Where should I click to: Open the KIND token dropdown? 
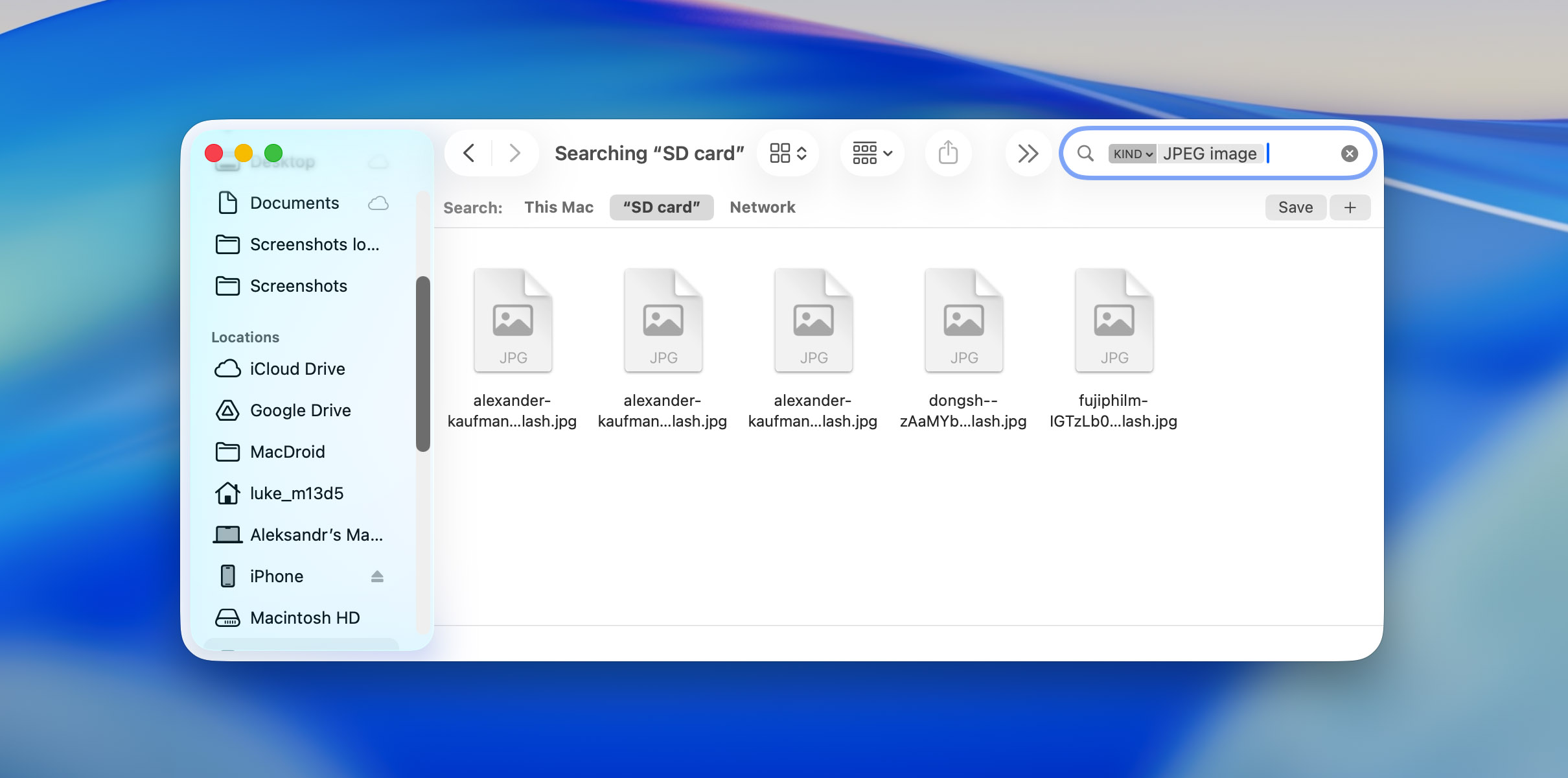coord(1132,154)
